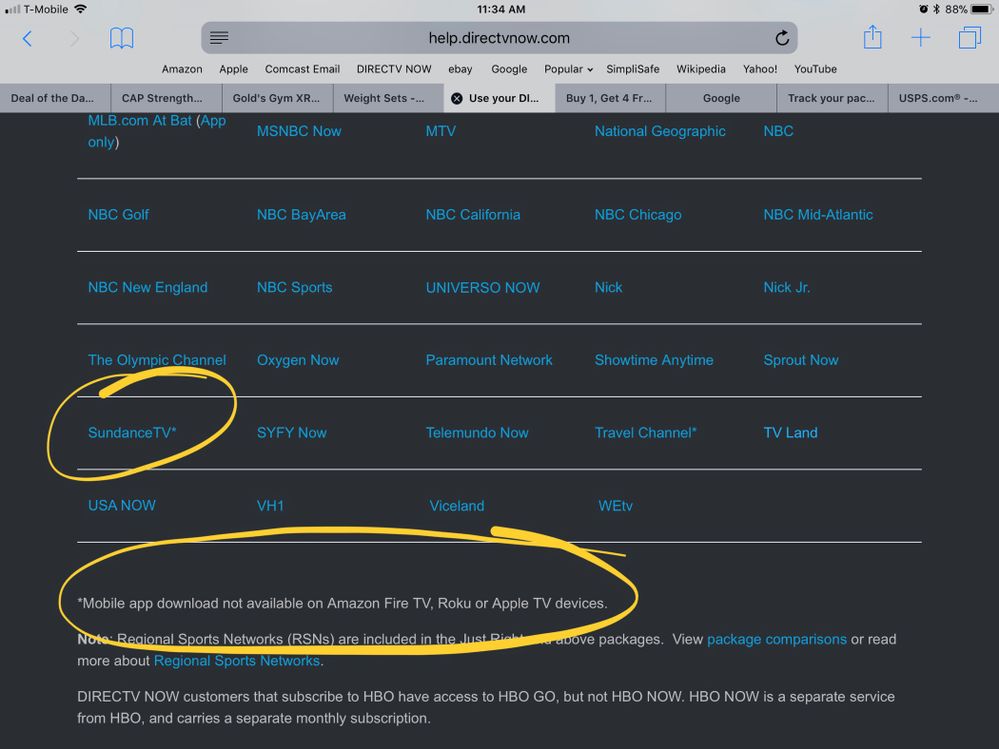The height and width of the screenshot is (749, 999).
Task: Open the YouTube bookmark
Action: pos(815,69)
